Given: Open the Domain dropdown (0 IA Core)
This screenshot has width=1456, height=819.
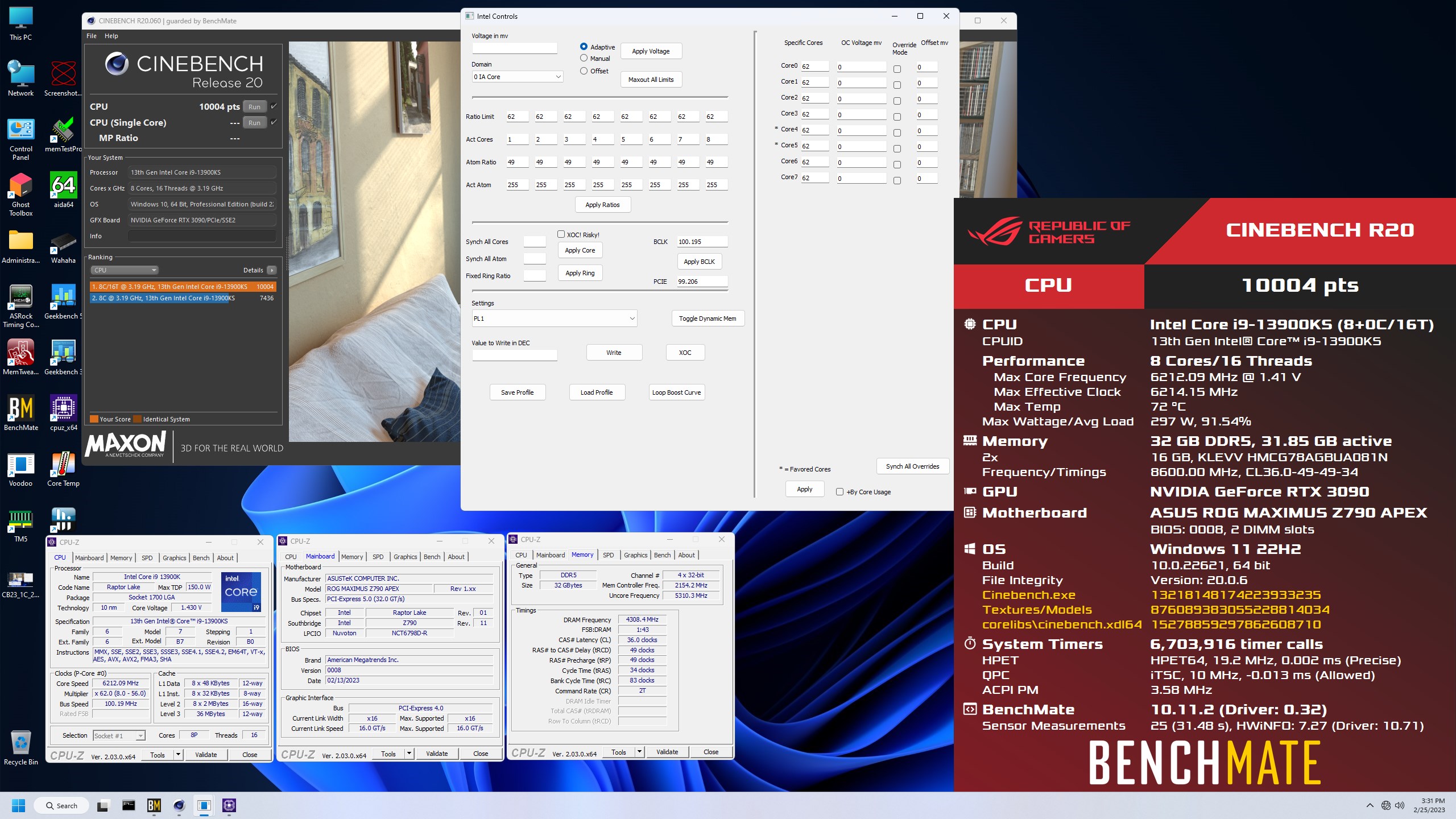Looking at the screenshot, I should (518, 77).
